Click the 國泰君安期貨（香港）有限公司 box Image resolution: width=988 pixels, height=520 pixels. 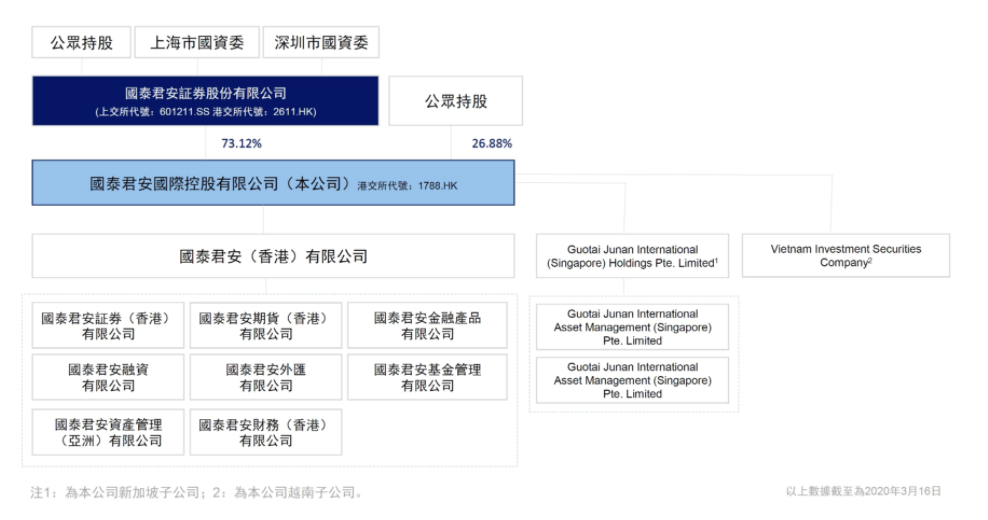point(266,326)
